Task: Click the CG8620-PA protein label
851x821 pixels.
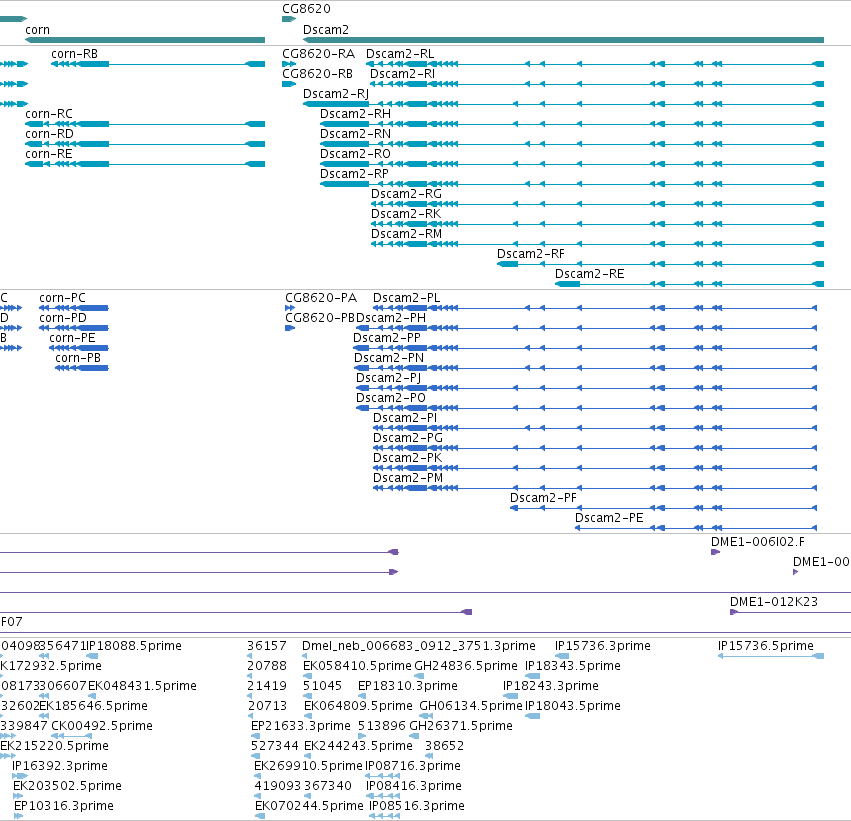Action: tap(321, 298)
